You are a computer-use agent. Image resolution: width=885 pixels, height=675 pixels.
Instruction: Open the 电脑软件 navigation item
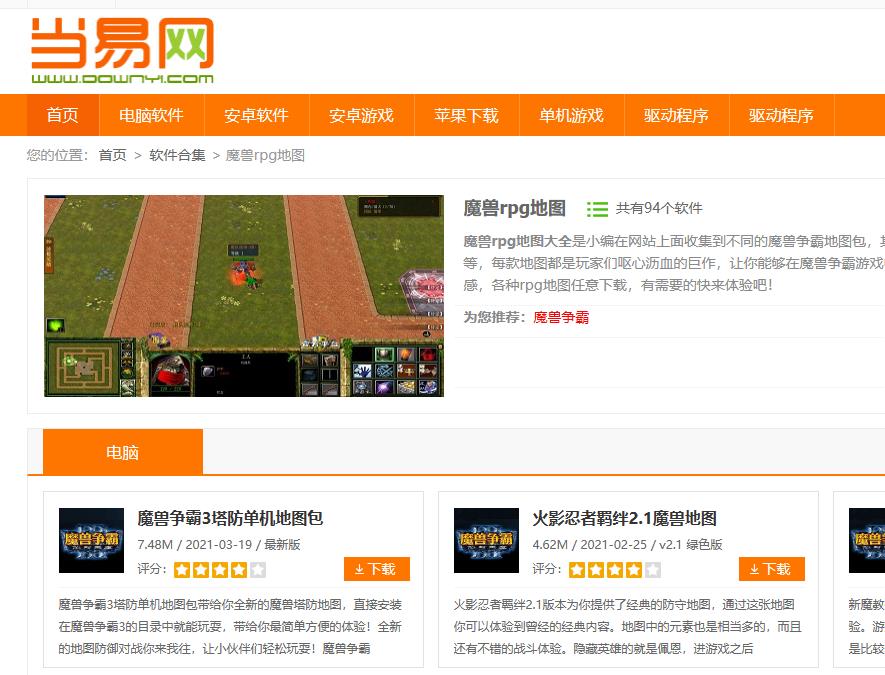(x=151, y=115)
